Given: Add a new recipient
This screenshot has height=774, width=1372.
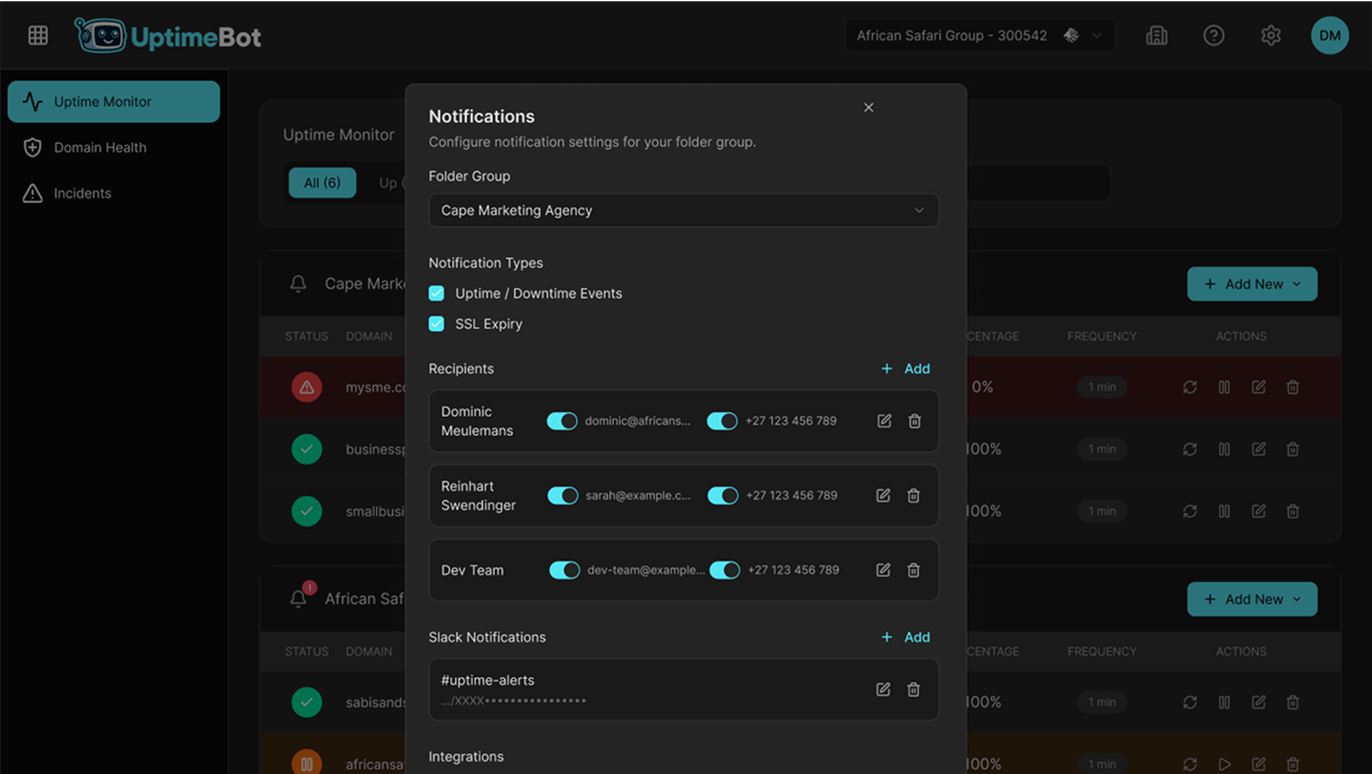Looking at the screenshot, I should click(906, 369).
